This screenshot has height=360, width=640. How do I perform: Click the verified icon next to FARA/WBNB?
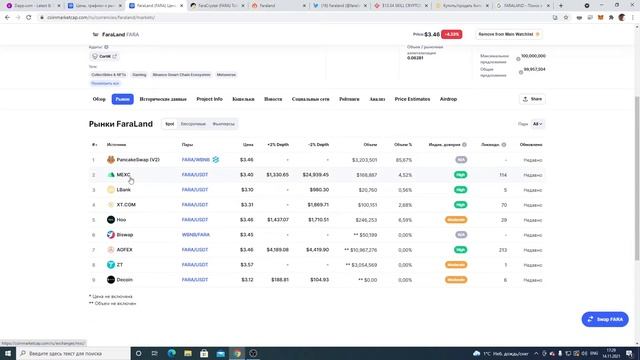point(216,160)
